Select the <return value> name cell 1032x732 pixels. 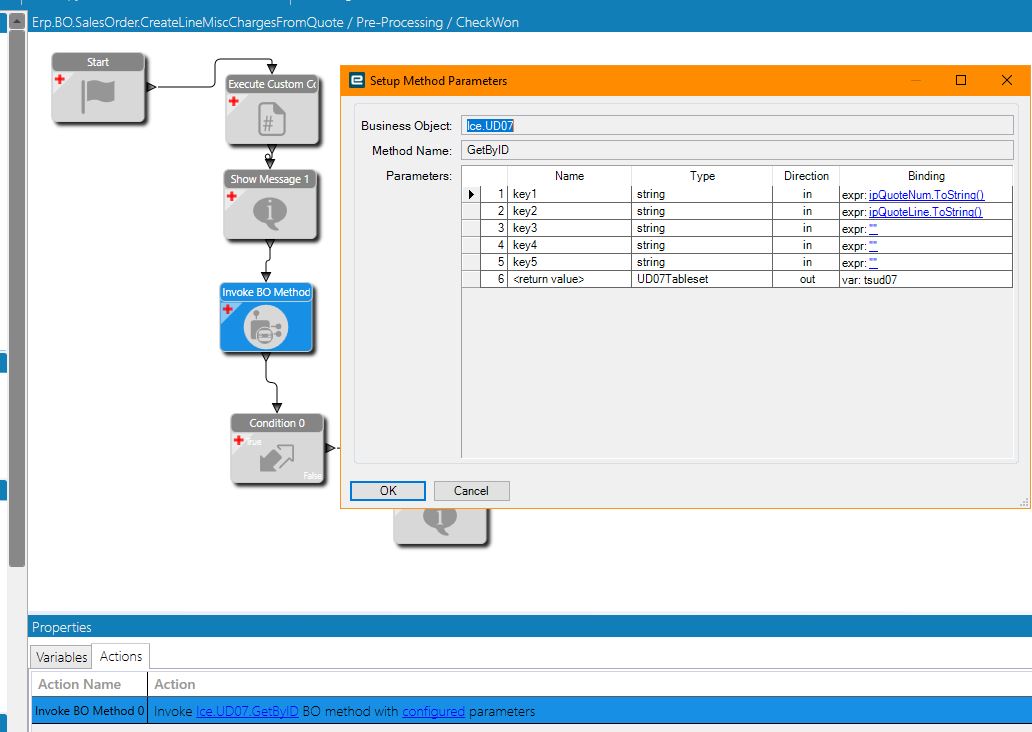click(x=569, y=279)
